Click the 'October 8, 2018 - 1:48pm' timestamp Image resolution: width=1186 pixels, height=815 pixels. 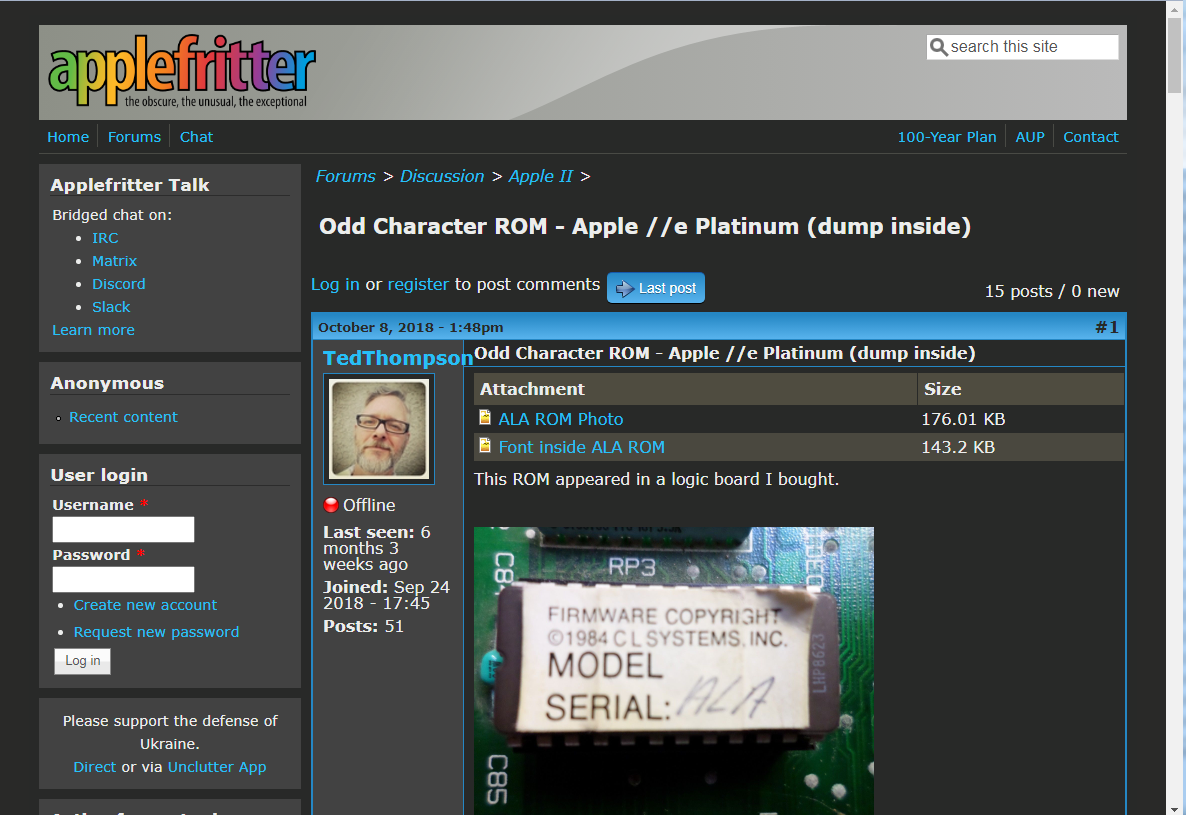411,327
